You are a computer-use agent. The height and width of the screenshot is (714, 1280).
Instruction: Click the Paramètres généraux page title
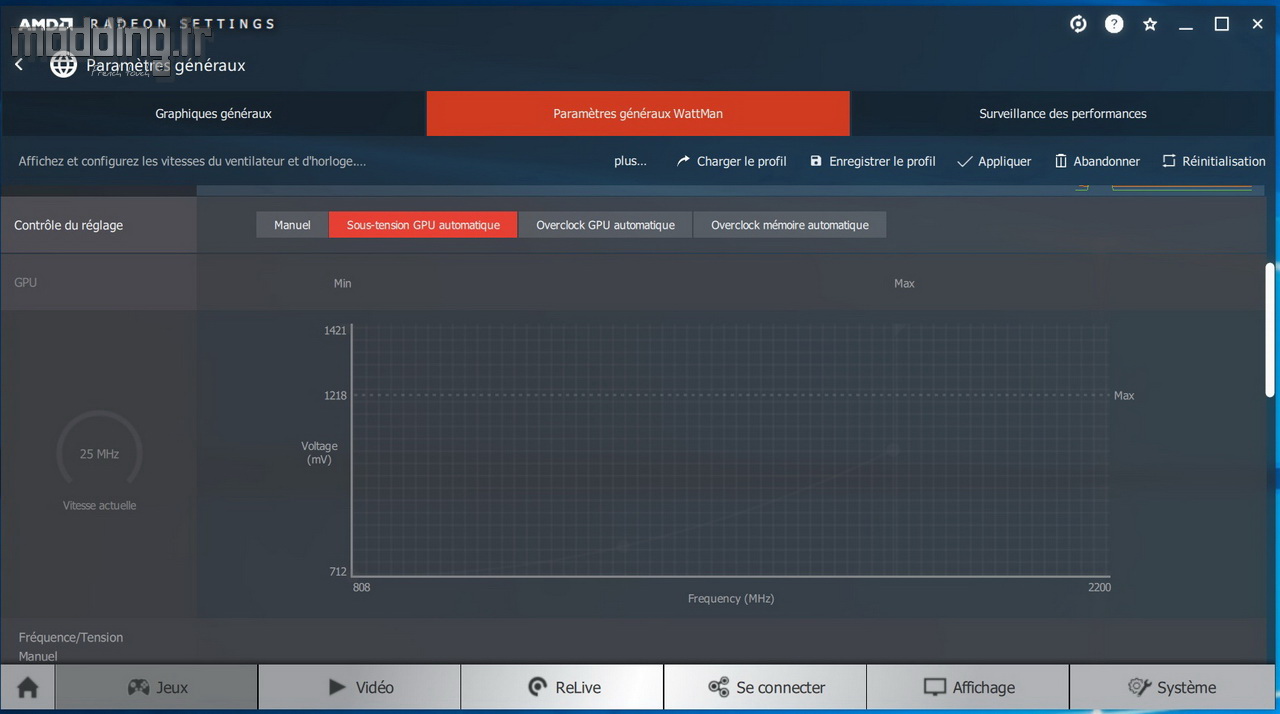(166, 66)
